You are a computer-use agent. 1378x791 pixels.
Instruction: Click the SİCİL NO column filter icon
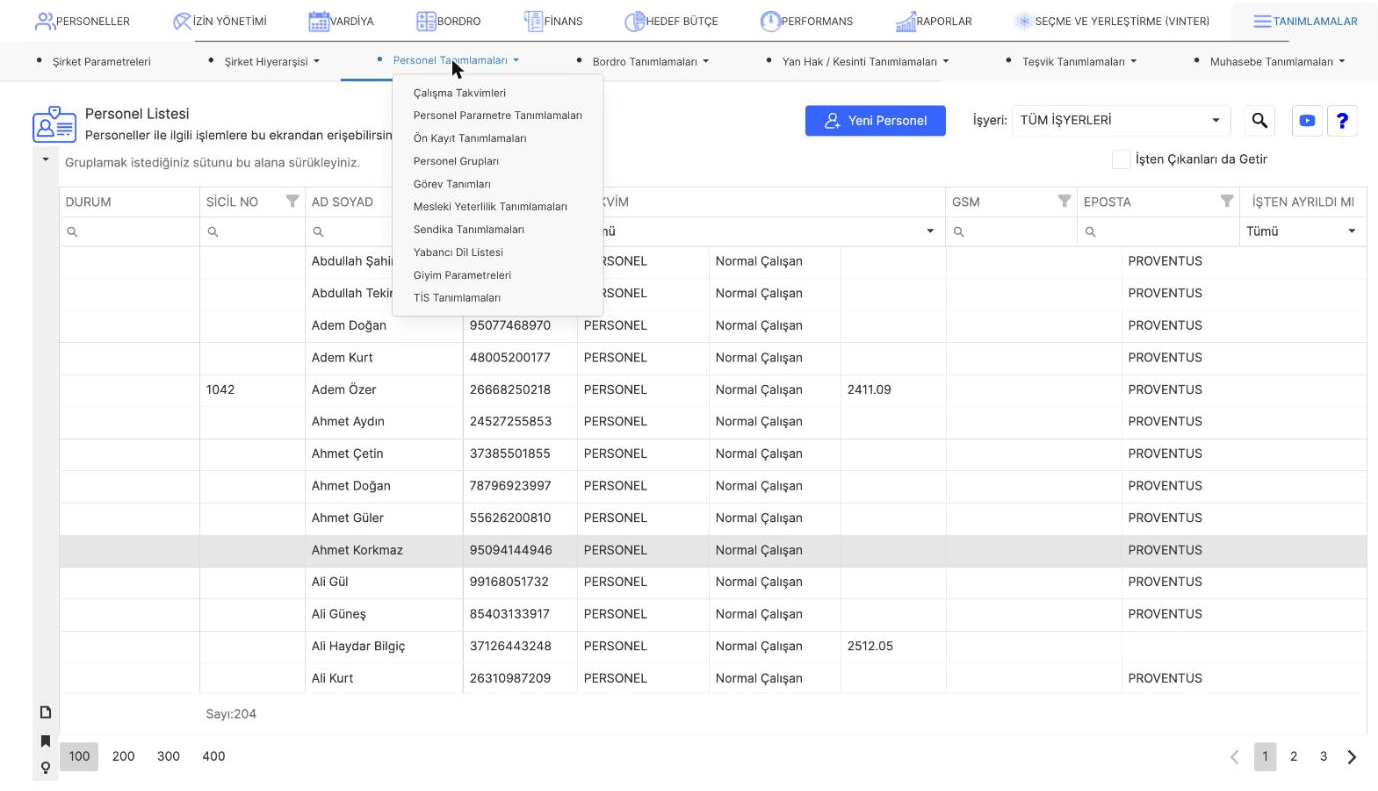click(x=293, y=202)
